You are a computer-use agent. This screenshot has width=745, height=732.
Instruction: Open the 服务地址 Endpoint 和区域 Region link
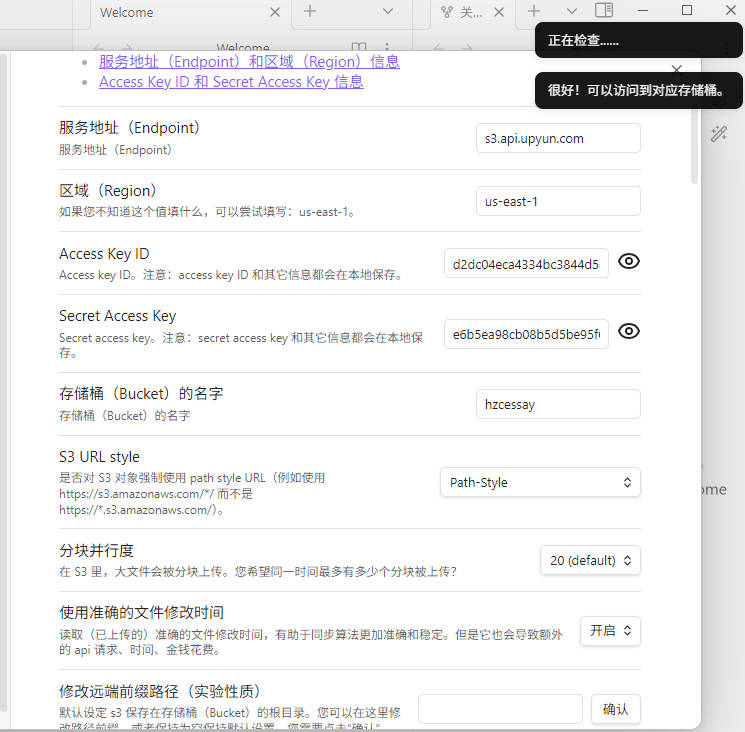249,62
